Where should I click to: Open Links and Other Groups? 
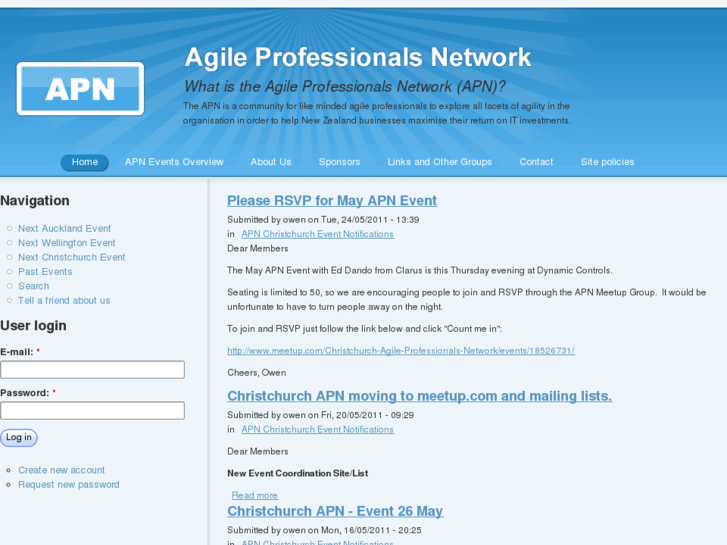[440, 162]
